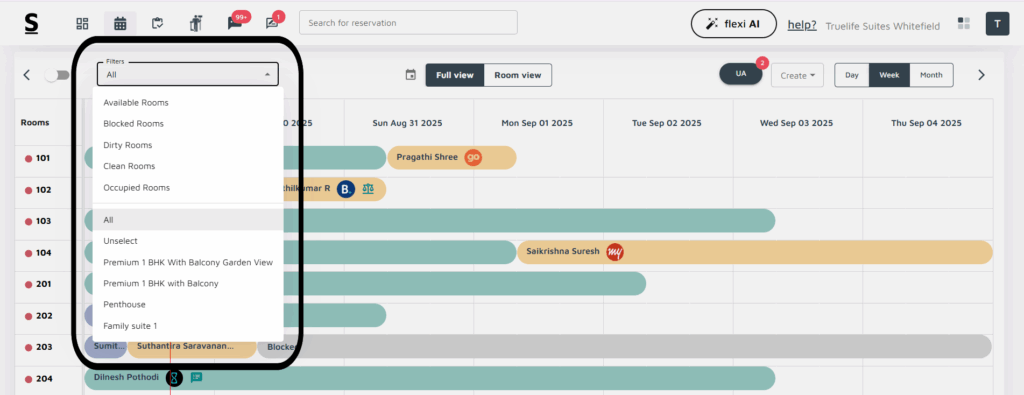Open the dashboard grid icon
Image resolution: width=1024 pixels, height=395 pixels.
(82, 24)
